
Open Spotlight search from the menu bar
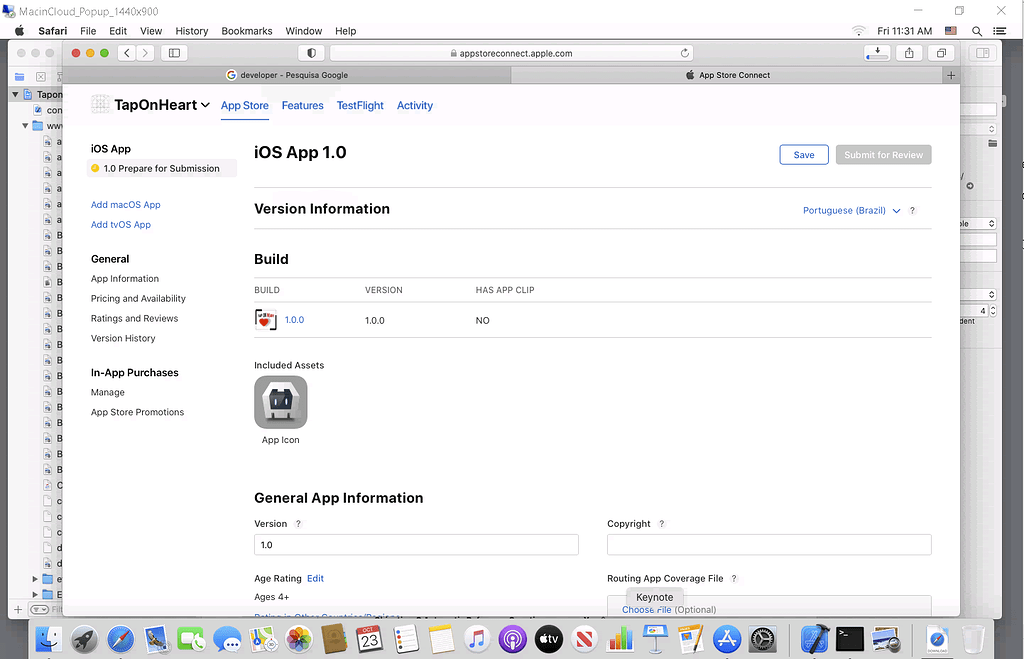[x=976, y=31]
